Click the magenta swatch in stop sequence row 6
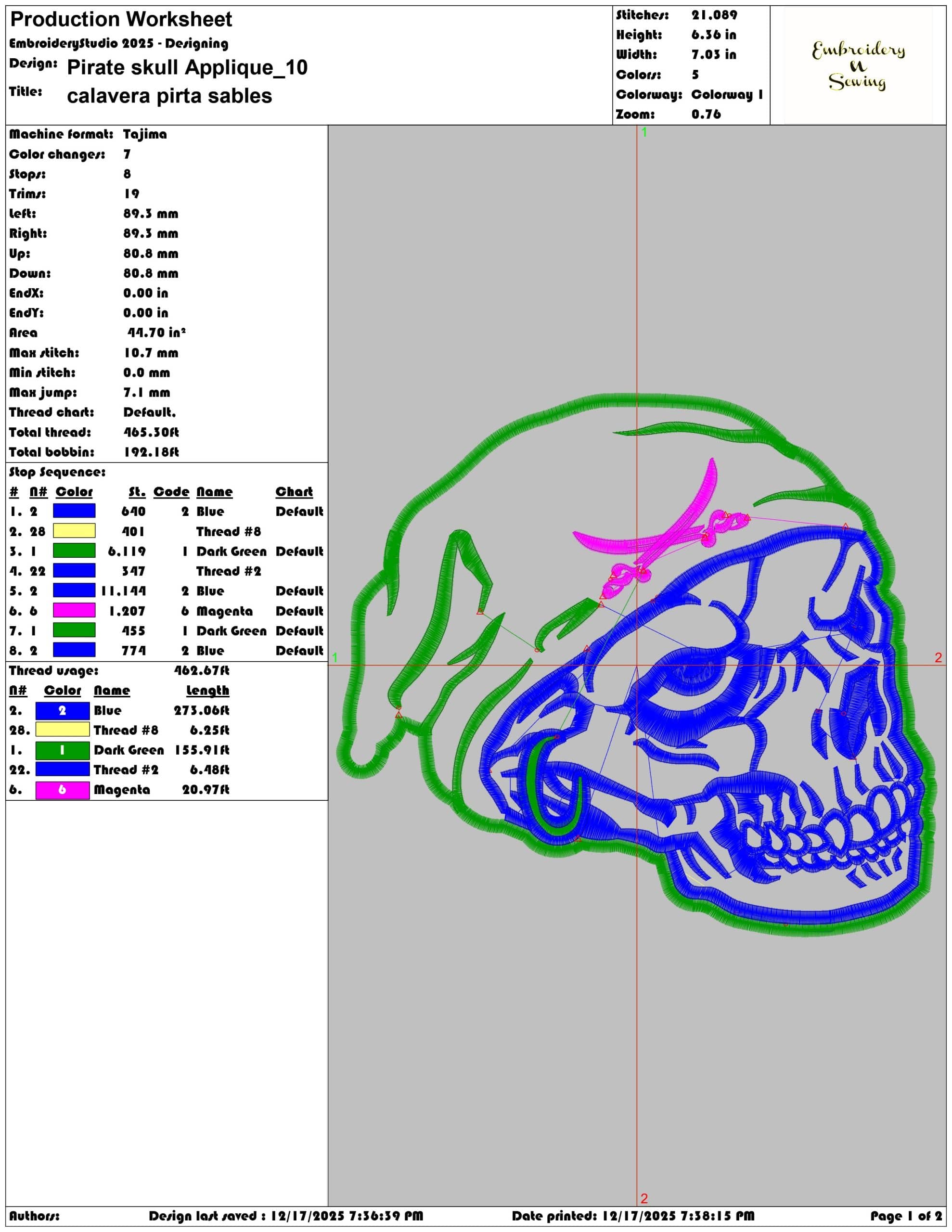 (x=74, y=610)
